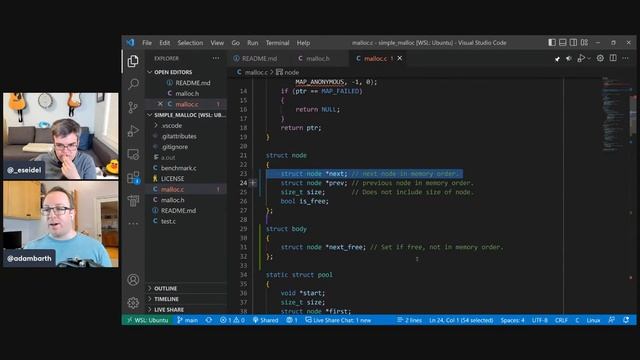
Task: Click the CRLF end-of-line status item
Action: pyautogui.click(x=561, y=320)
